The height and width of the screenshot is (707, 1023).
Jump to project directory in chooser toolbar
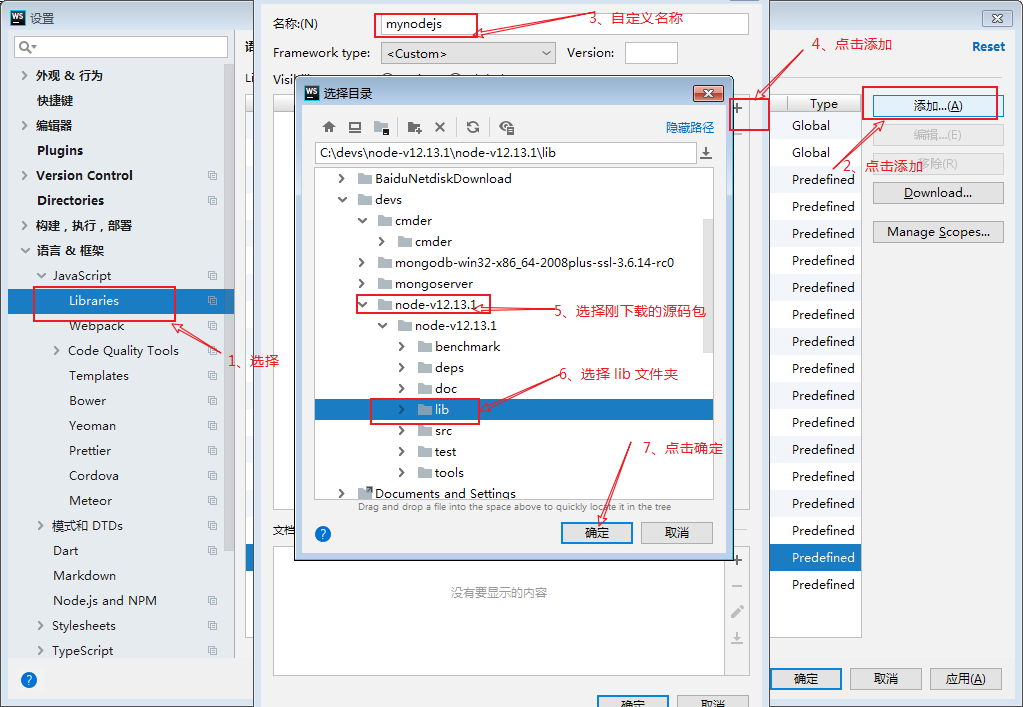pos(381,127)
